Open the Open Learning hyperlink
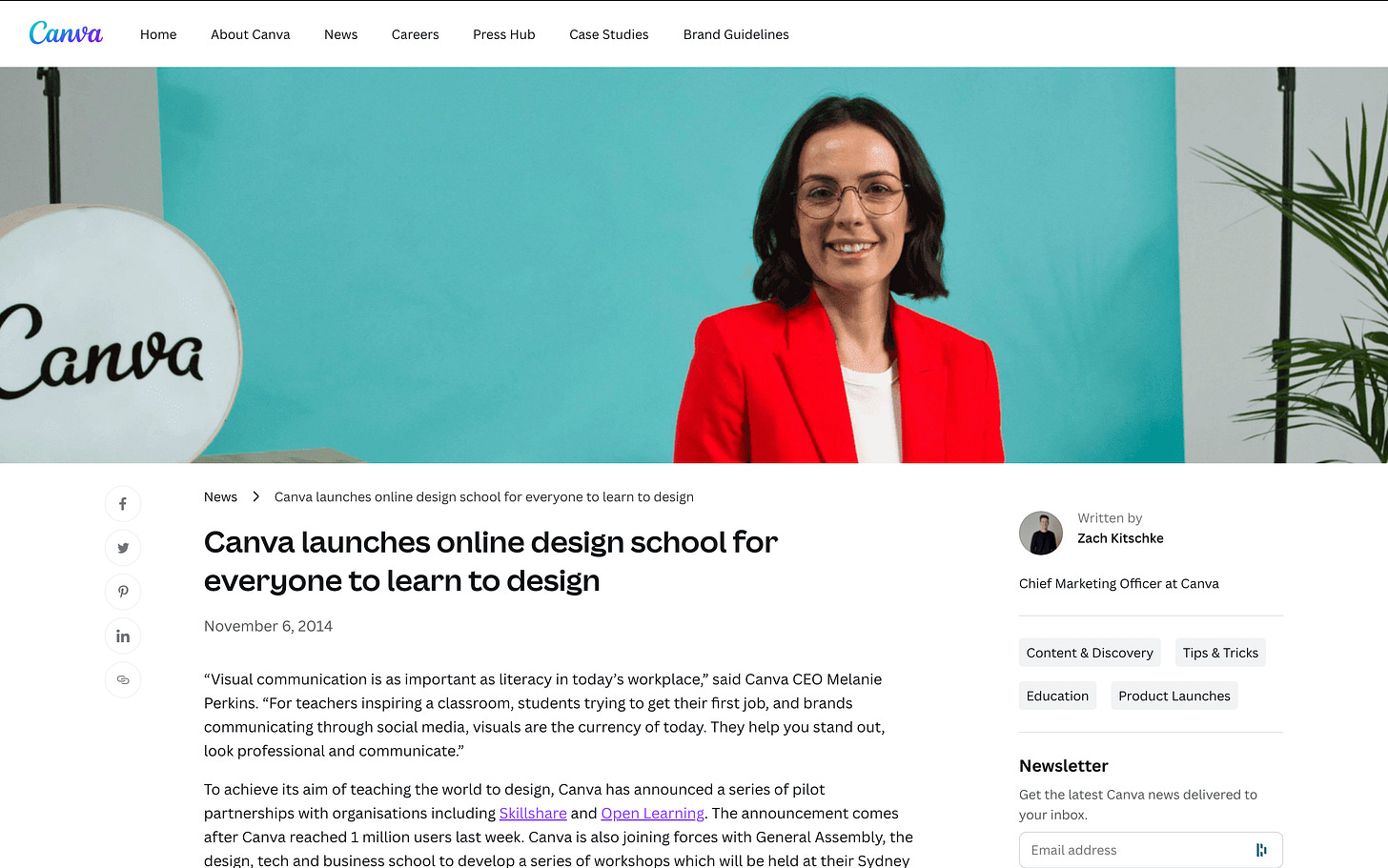 [x=652, y=814]
